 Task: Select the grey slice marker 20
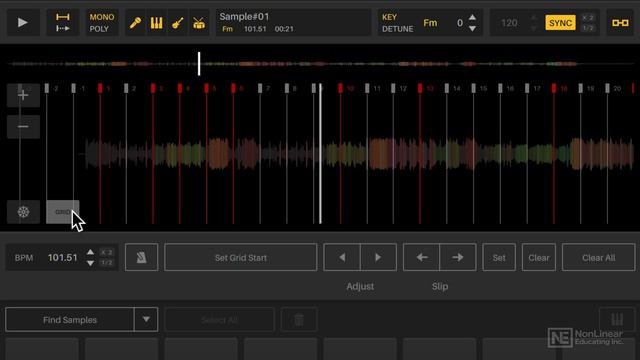pos(607,88)
